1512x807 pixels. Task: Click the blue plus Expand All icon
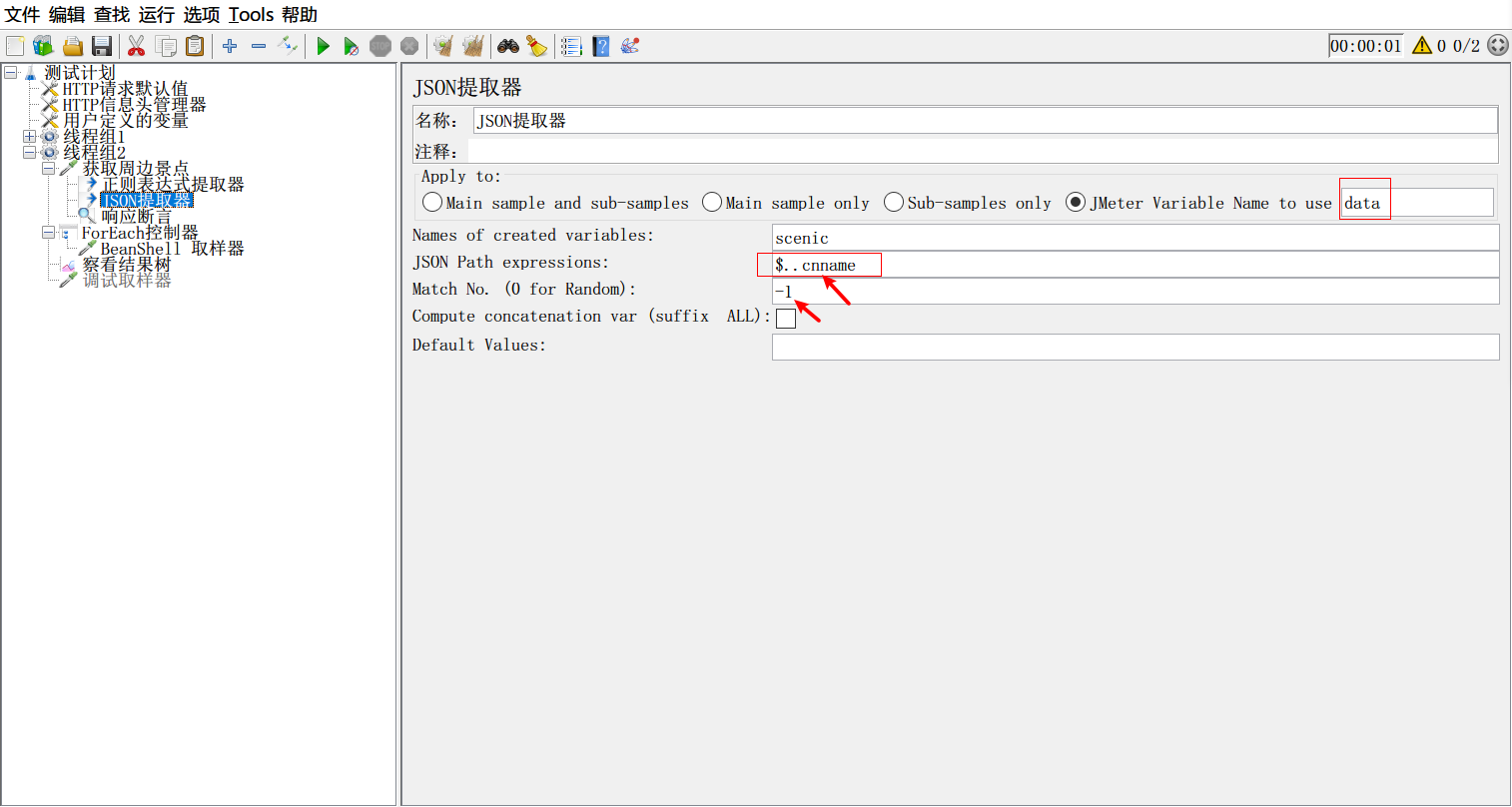coord(230,46)
